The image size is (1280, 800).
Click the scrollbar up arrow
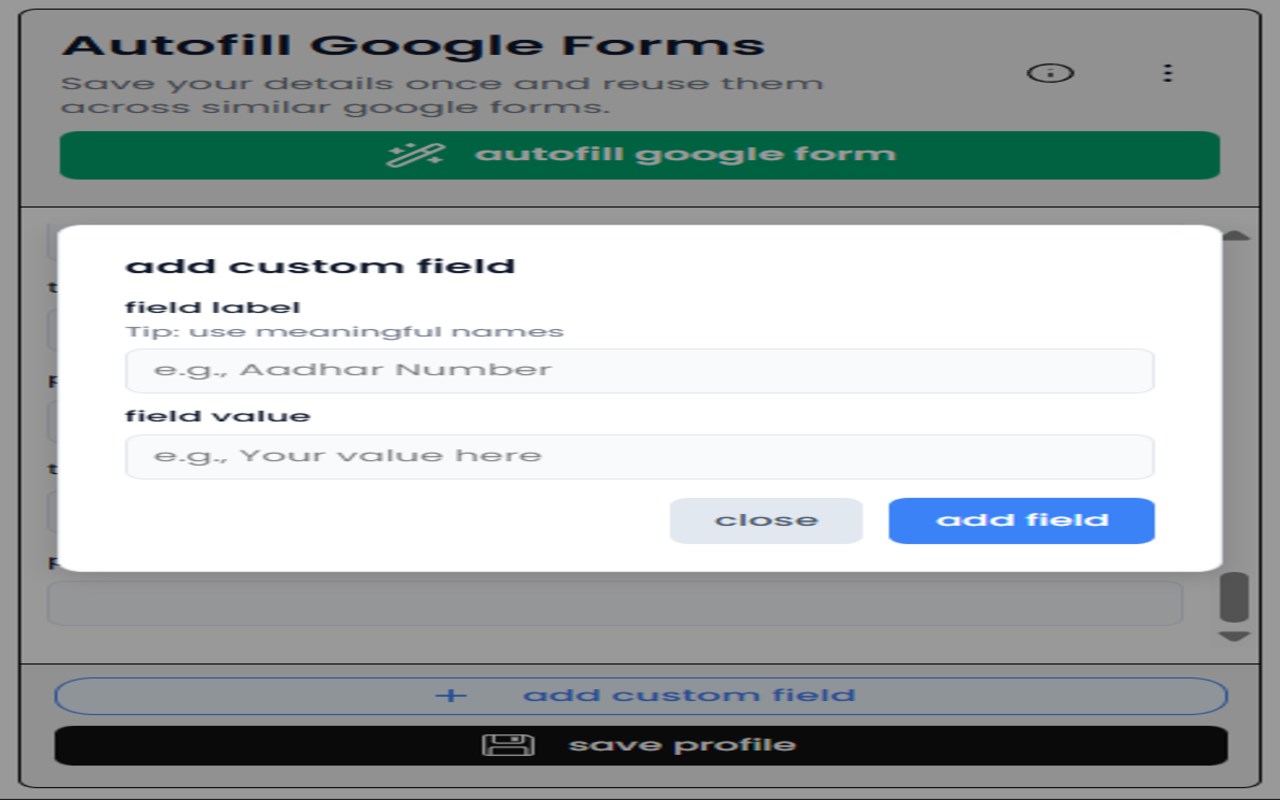pyautogui.click(x=1236, y=235)
